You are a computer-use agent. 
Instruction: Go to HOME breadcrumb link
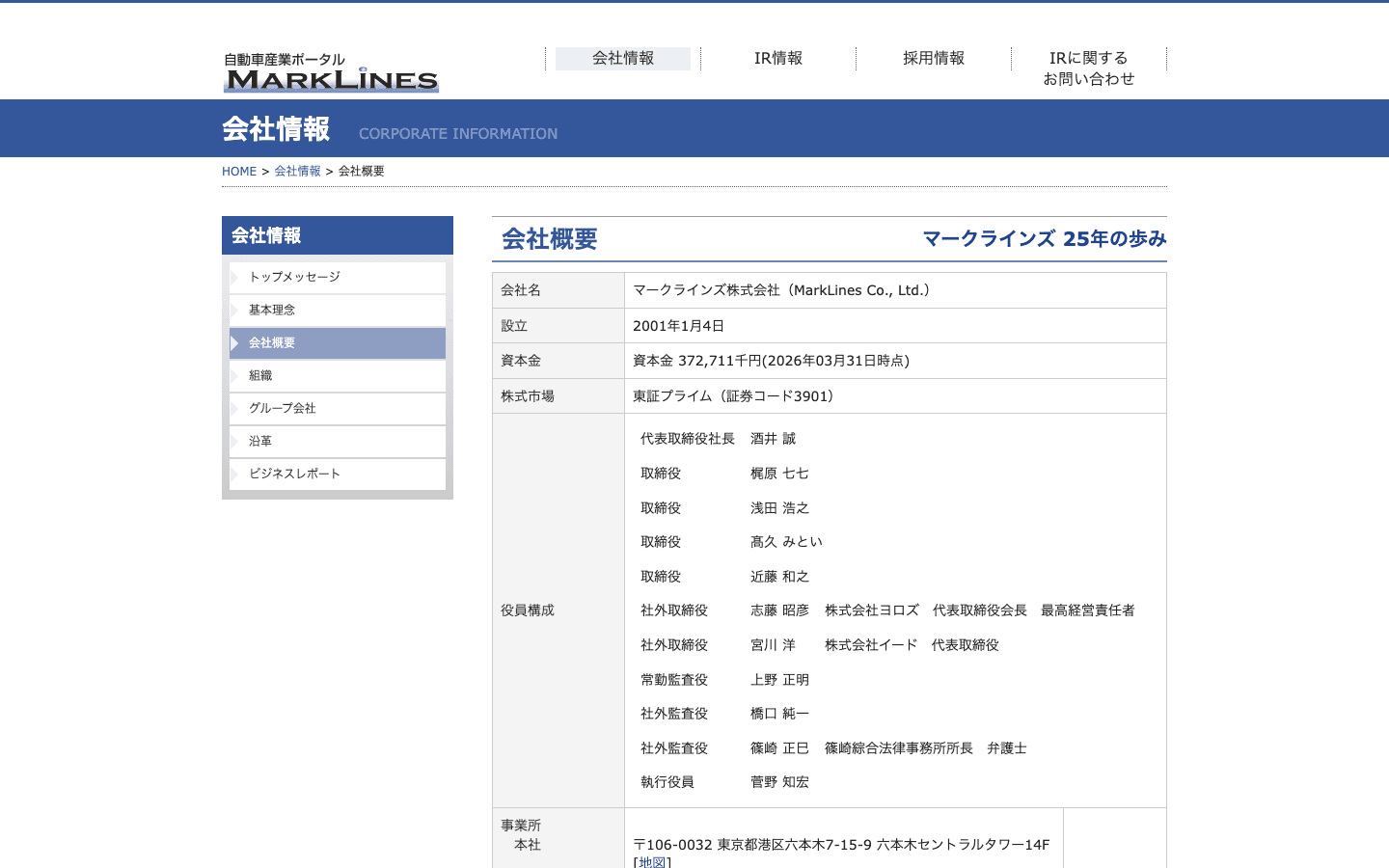pos(239,172)
